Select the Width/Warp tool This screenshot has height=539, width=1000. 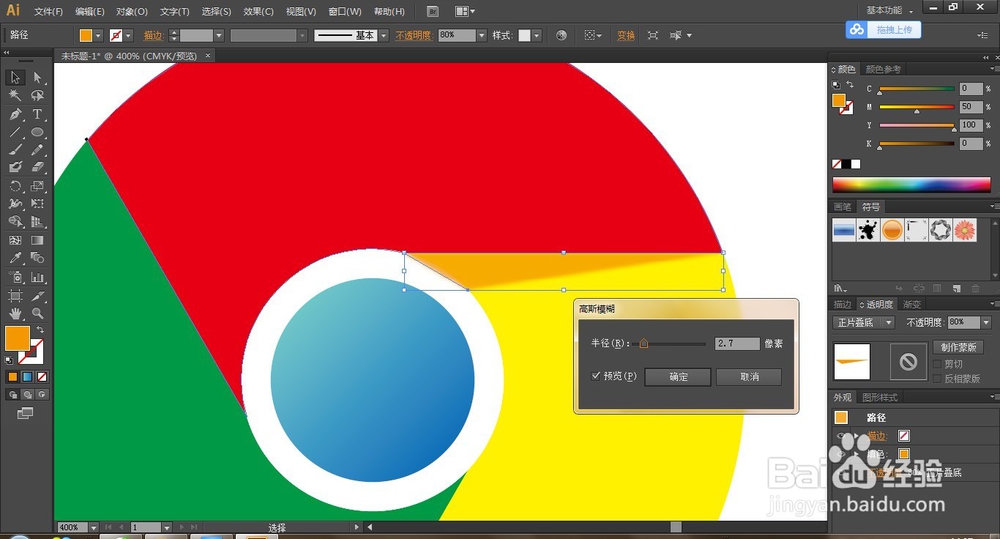15,203
